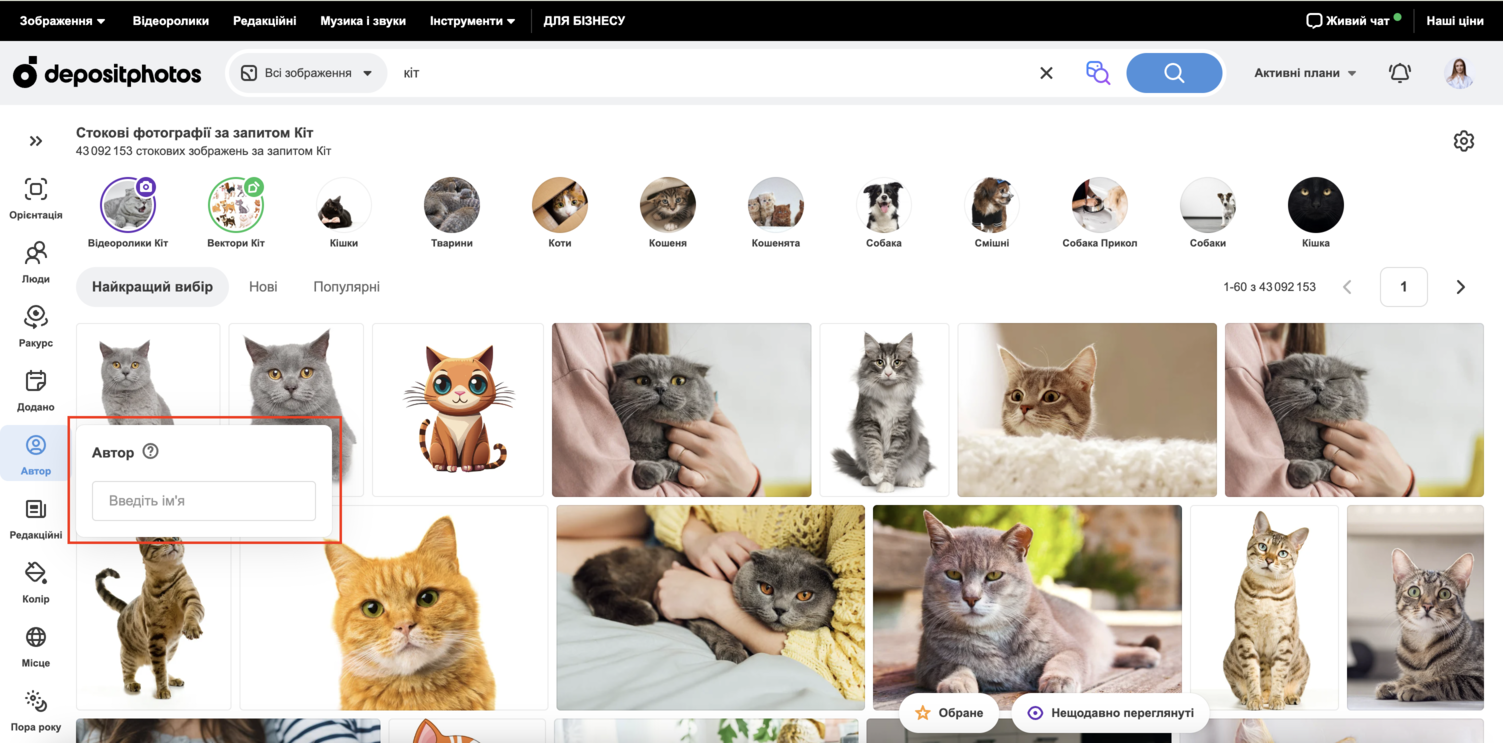Open Коти related category
This screenshot has width=1503, height=743.
[x=560, y=213]
